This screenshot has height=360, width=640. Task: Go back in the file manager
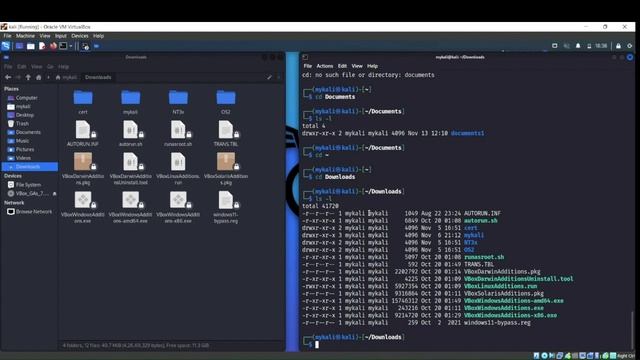[x=8, y=77]
